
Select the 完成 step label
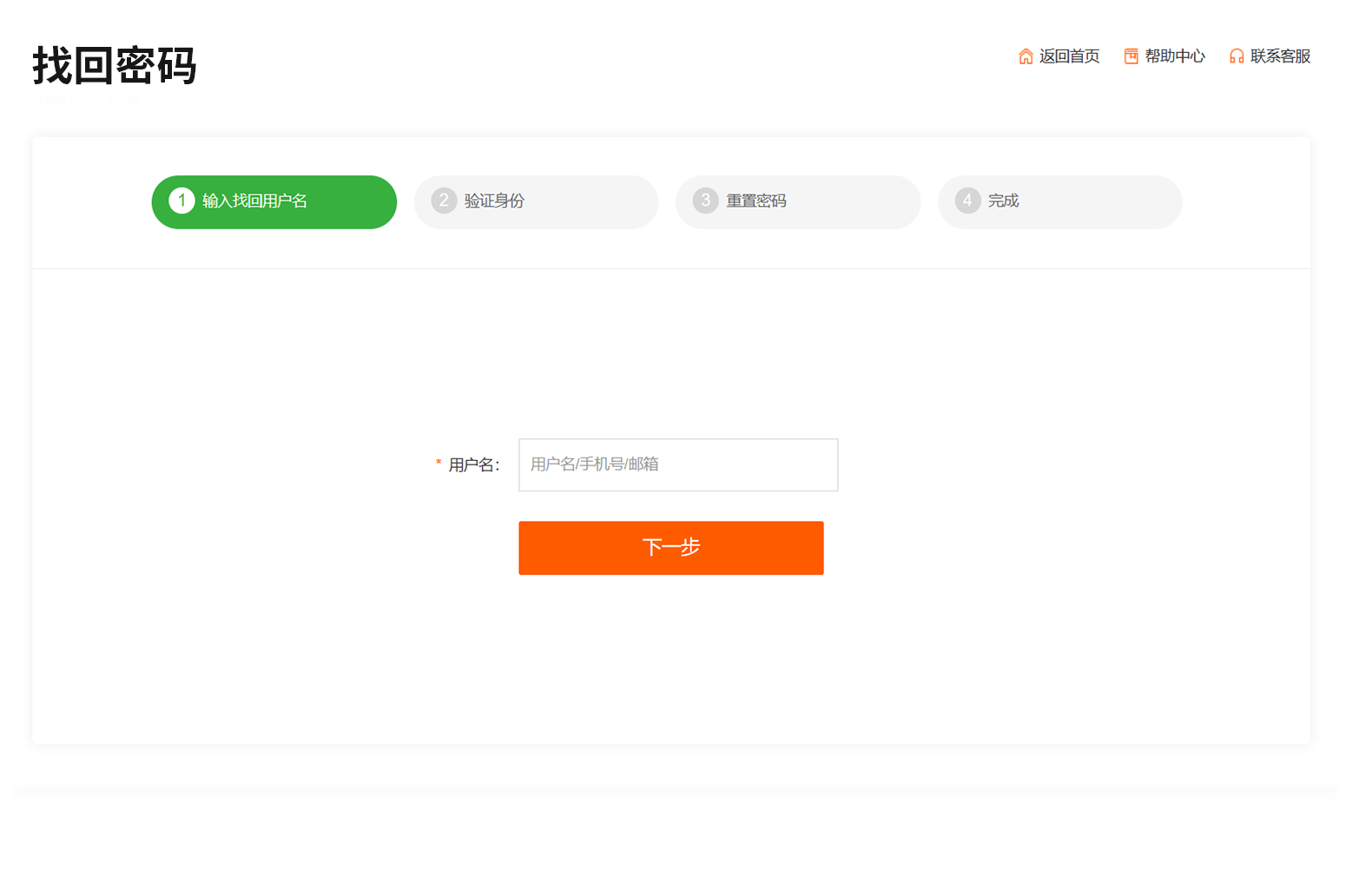[1003, 201]
